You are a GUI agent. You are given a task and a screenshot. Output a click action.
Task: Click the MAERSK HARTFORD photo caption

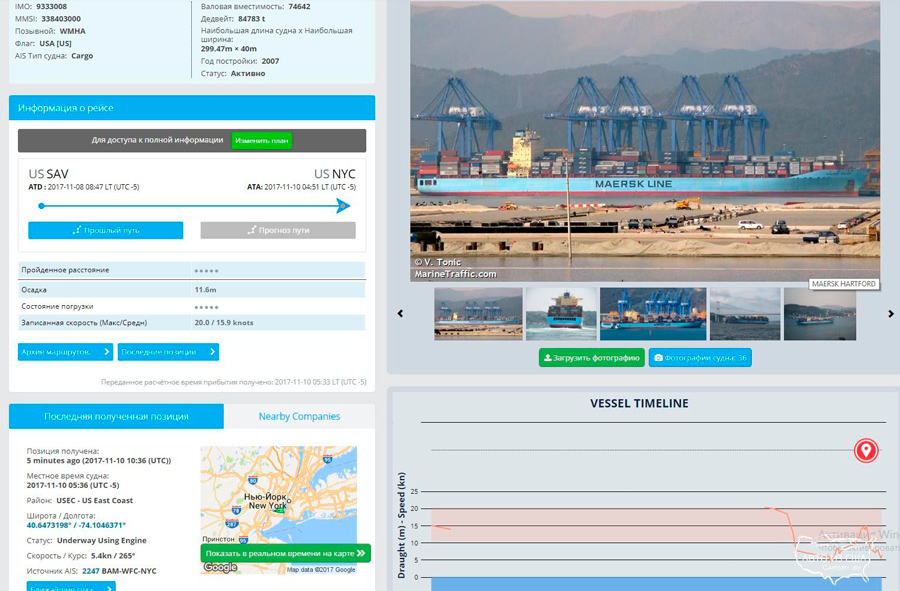pos(844,283)
